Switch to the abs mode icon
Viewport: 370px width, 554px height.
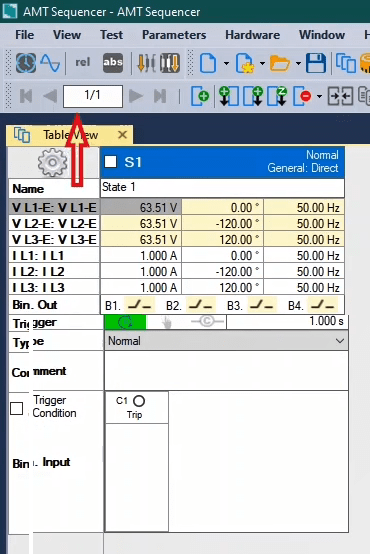[113, 63]
